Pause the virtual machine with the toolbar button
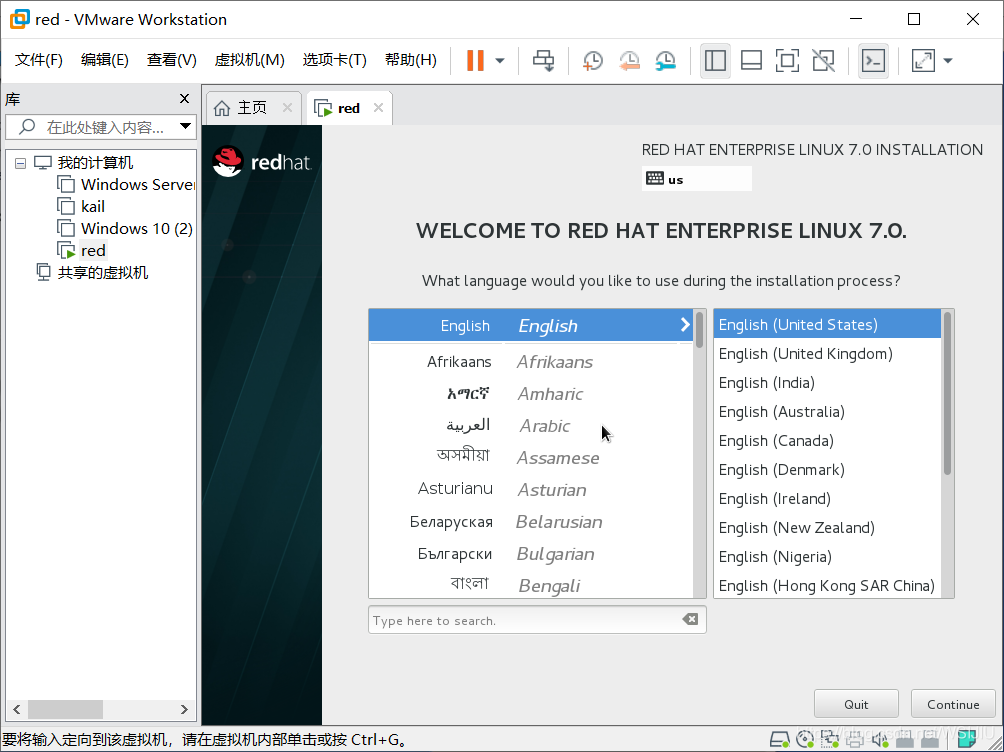This screenshot has width=1004, height=752. 475,61
